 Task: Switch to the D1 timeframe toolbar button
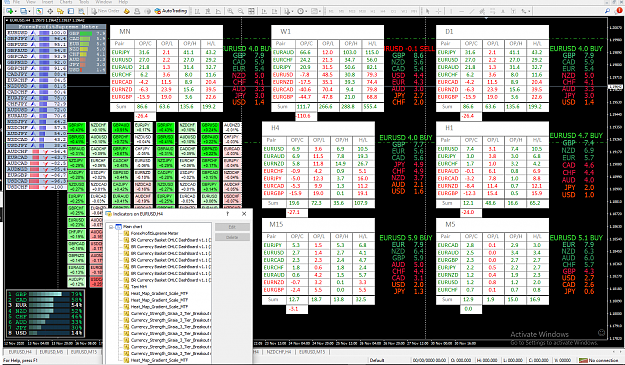(393, 11)
